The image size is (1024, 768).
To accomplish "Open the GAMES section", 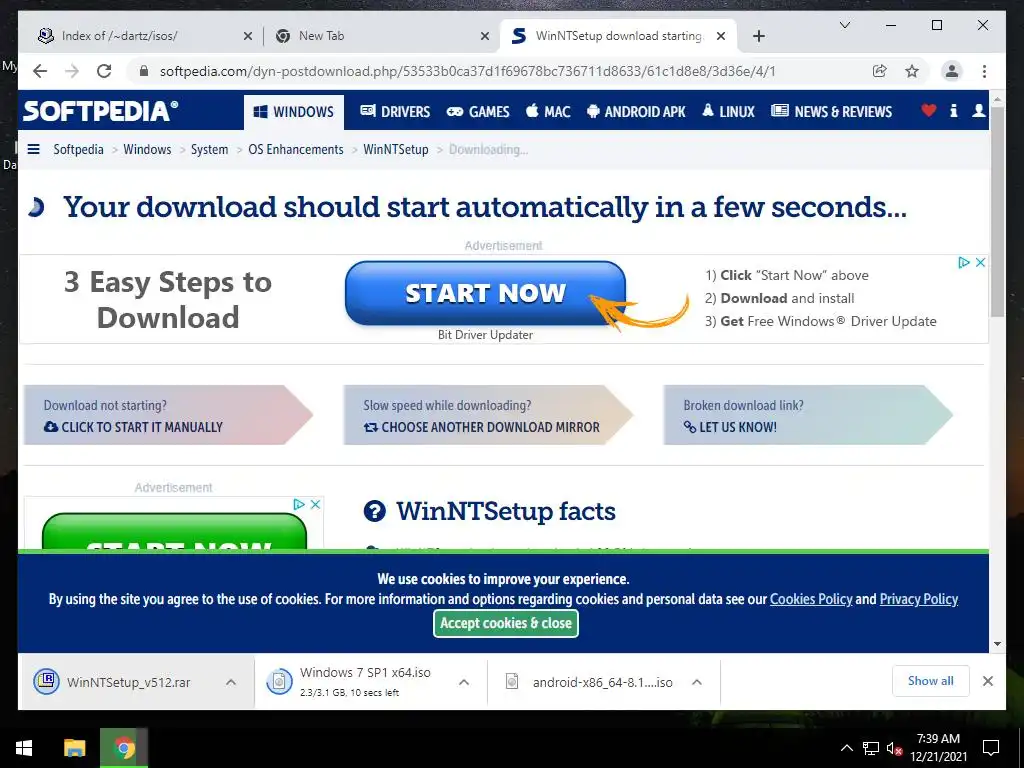I will pos(477,112).
